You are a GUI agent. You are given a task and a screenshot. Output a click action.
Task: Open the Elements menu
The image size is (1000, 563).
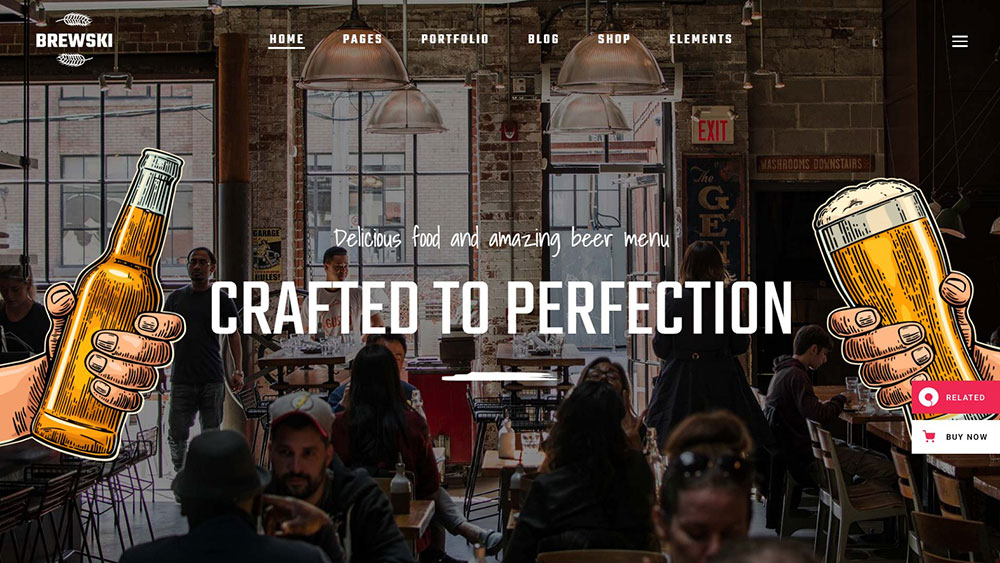(x=701, y=39)
